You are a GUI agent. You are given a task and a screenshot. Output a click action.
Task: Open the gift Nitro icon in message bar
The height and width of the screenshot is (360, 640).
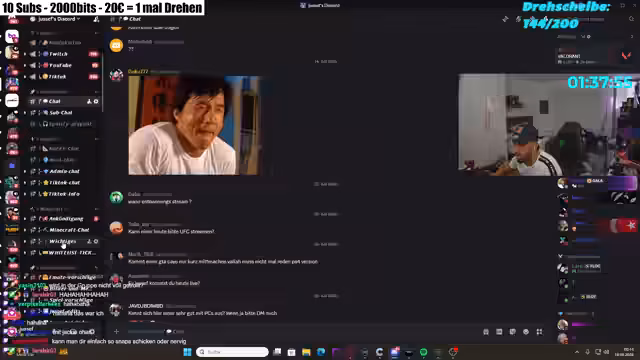486,332
